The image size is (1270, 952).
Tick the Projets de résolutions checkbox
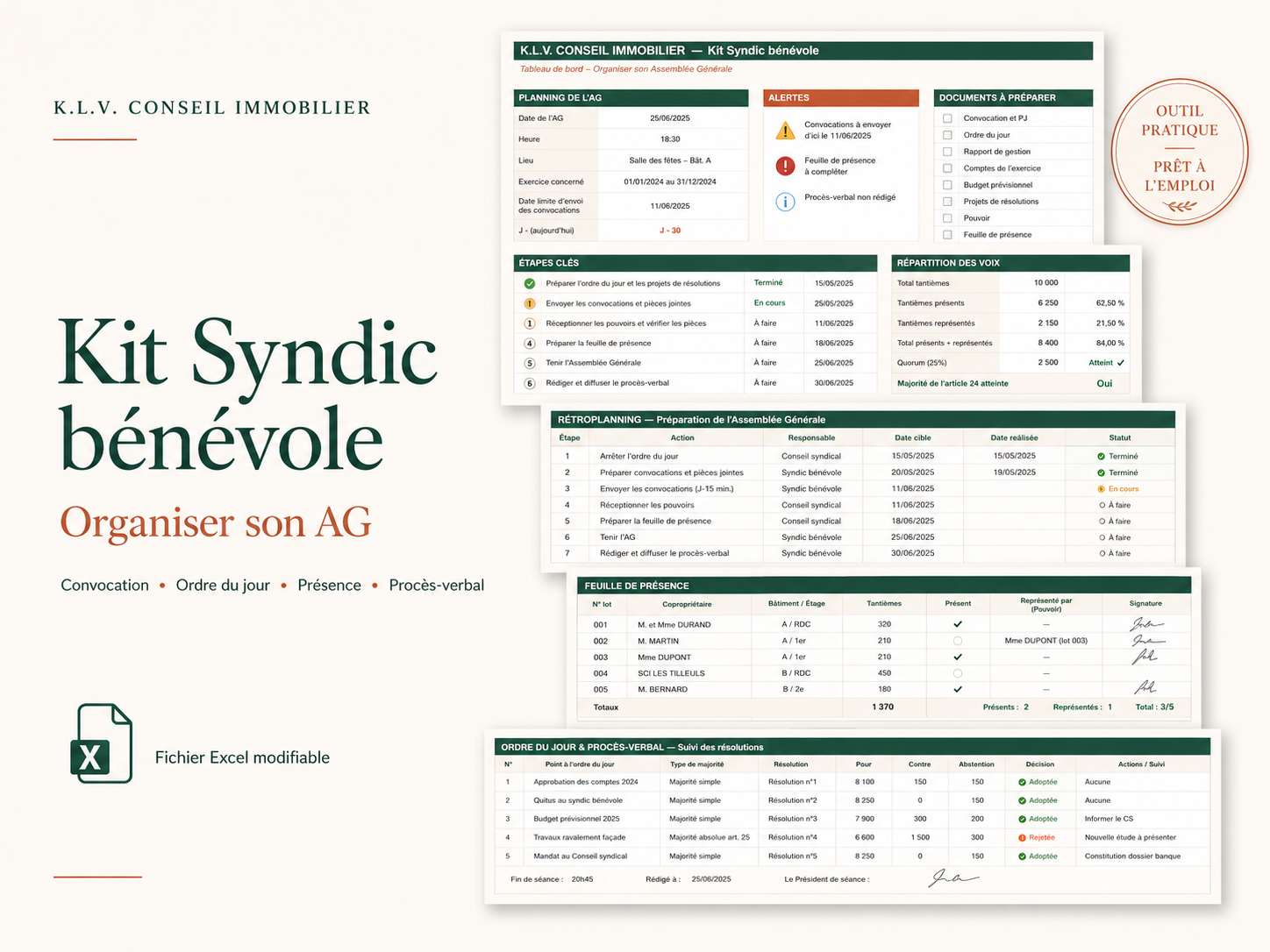pyautogui.click(x=947, y=202)
